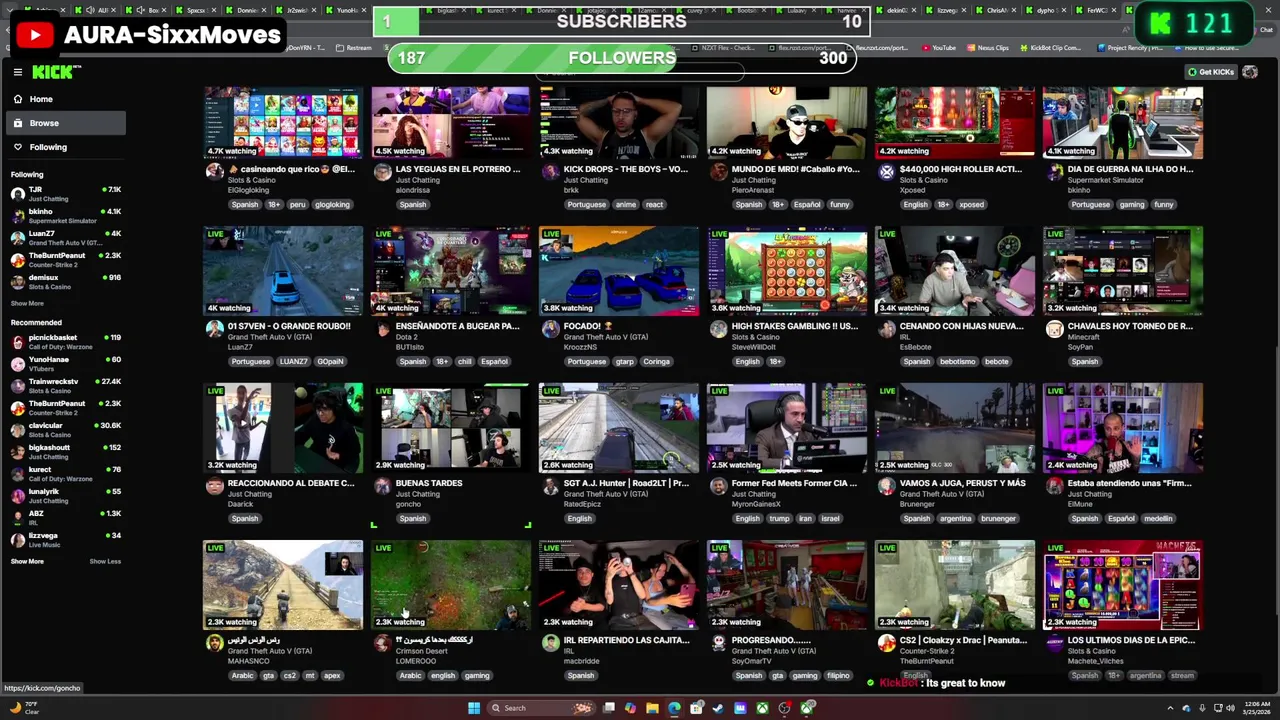The width and height of the screenshot is (1280, 720).
Task: Click the 'filipino' tag under SoyOmarTV's stream
Action: (x=838, y=676)
